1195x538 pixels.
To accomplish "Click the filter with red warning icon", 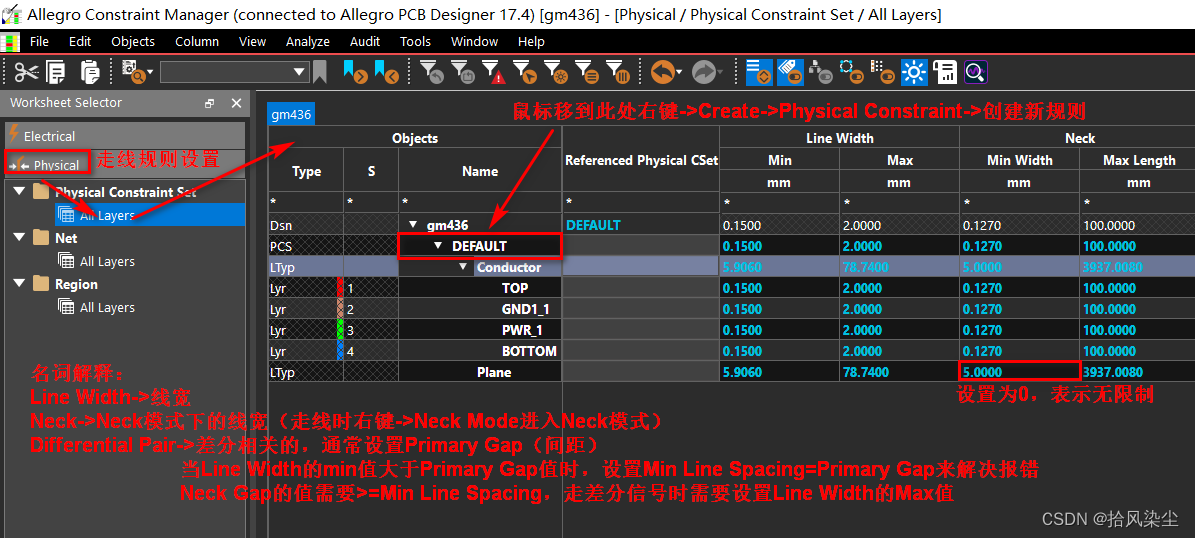I will tap(493, 72).
